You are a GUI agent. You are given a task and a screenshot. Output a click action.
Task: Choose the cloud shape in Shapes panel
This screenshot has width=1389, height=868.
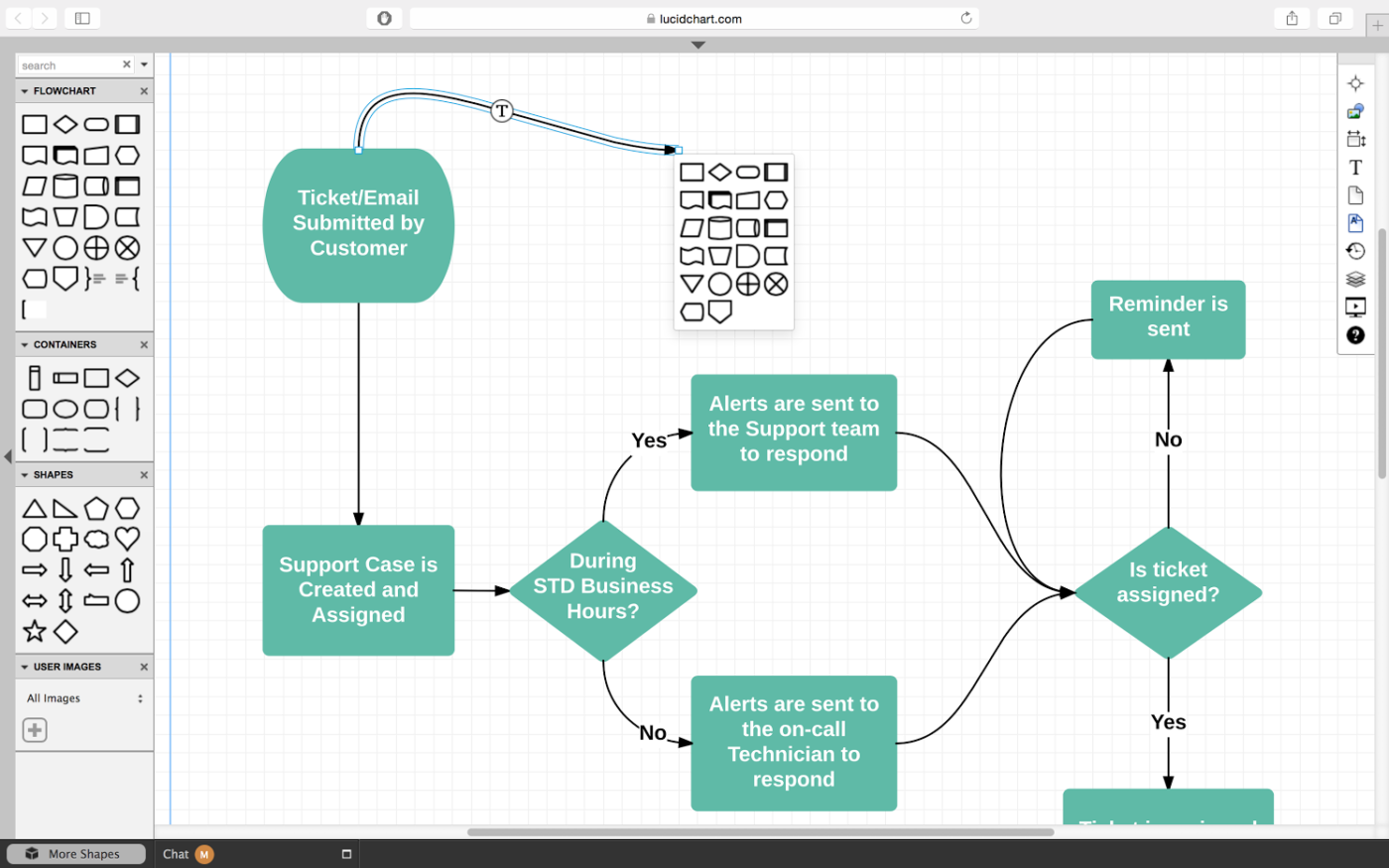[x=96, y=539]
